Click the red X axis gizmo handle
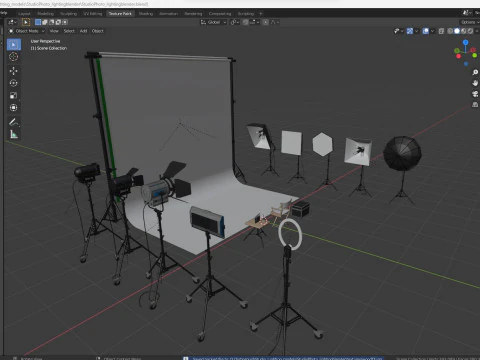 [x=458, y=56]
